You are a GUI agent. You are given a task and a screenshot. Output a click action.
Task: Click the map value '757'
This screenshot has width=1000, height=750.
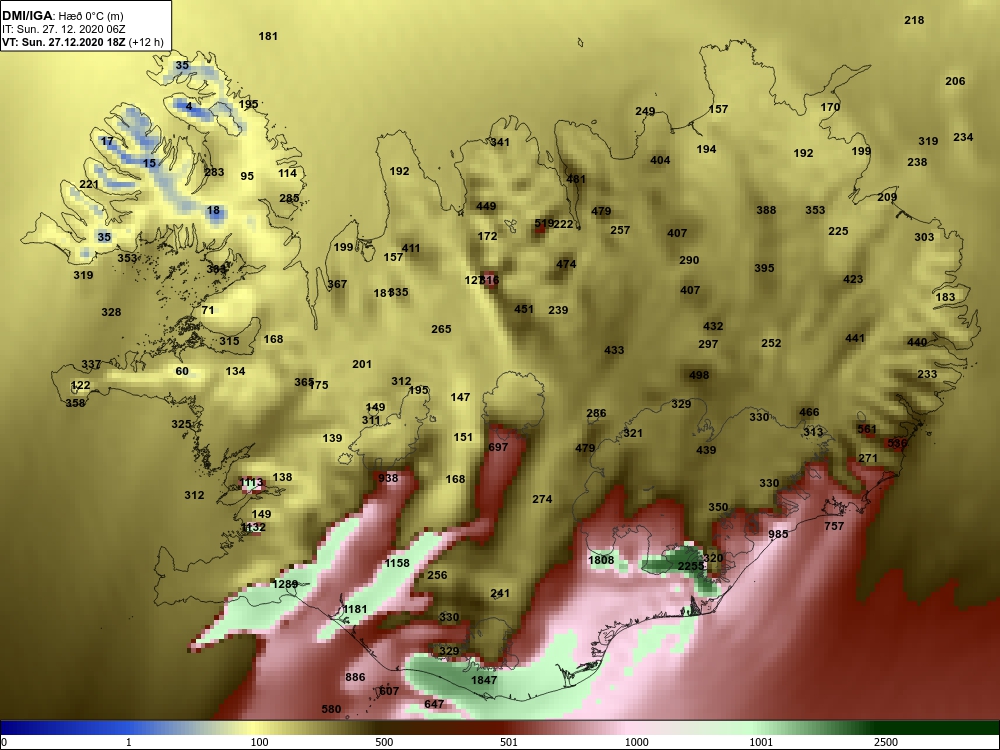[834, 526]
